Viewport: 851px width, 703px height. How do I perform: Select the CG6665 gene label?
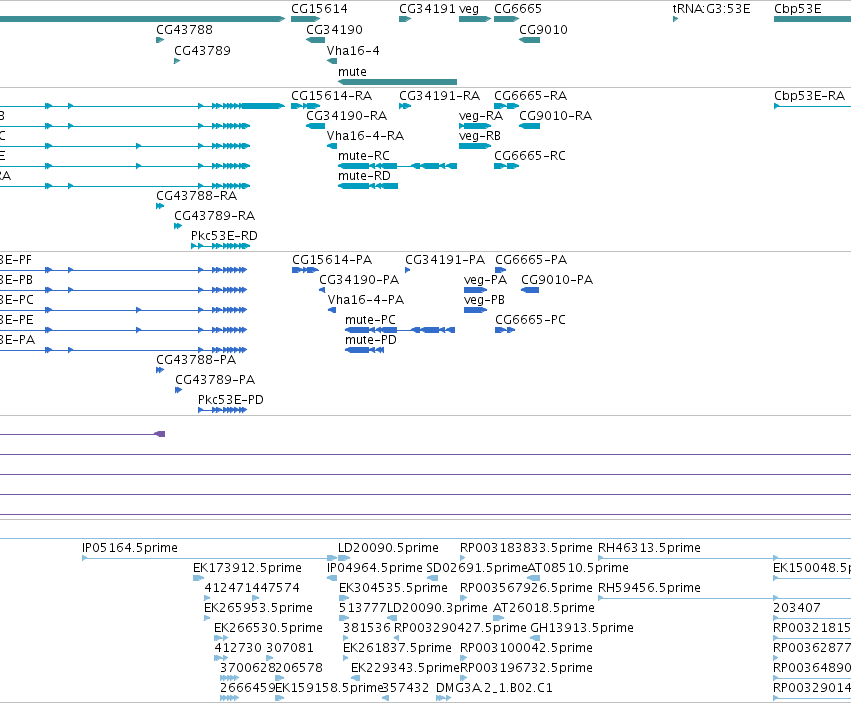point(518,9)
